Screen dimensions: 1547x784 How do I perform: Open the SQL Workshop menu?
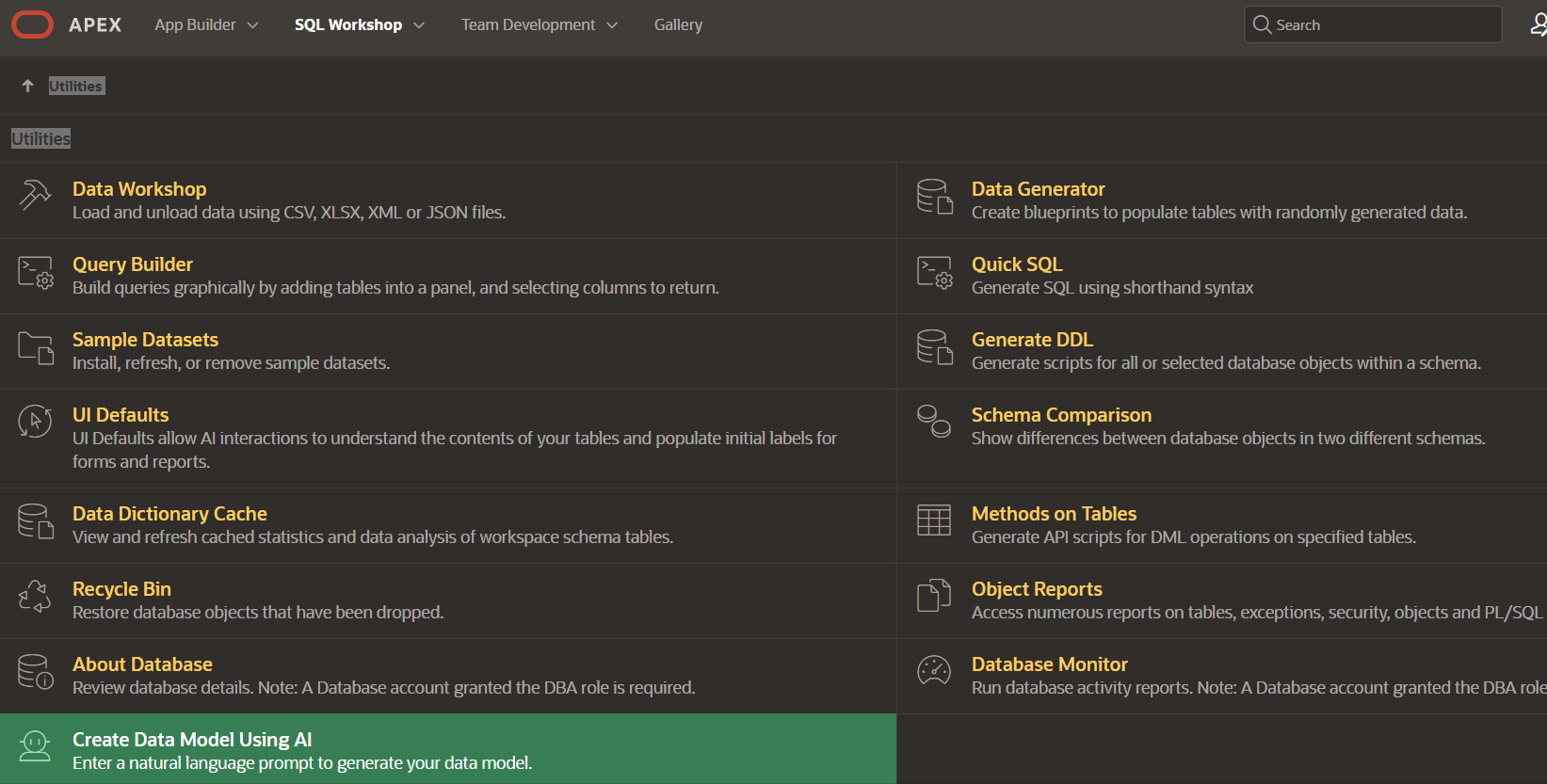pyautogui.click(x=347, y=25)
